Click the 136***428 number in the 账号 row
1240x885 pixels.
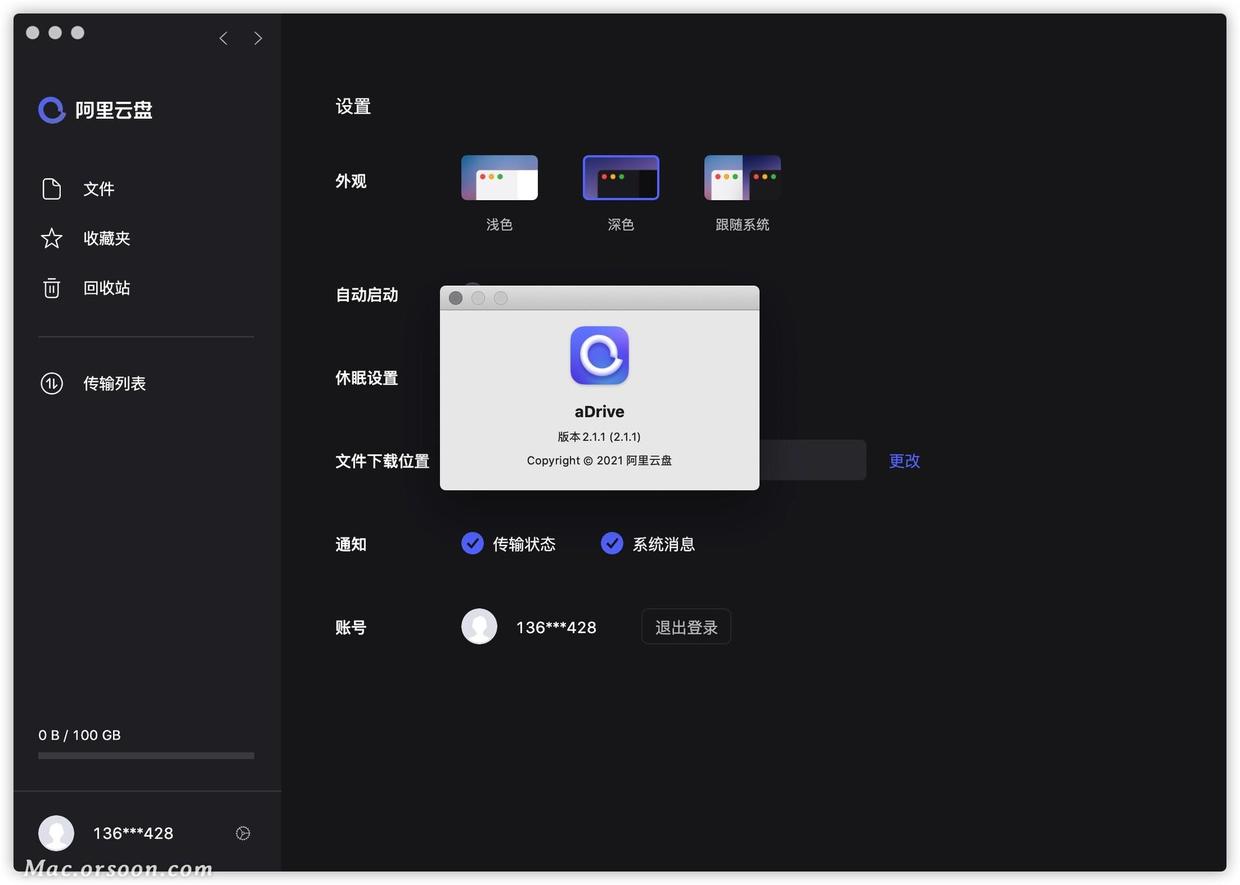[556, 627]
